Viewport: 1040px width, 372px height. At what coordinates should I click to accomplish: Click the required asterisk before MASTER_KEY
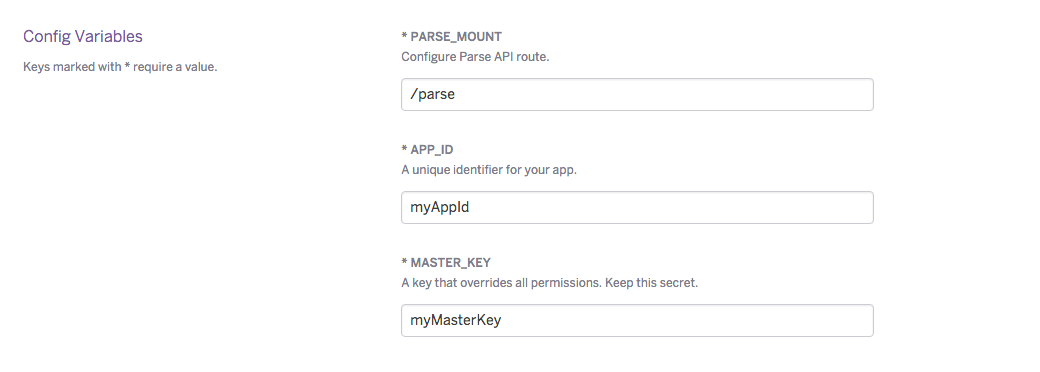click(405, 261)
